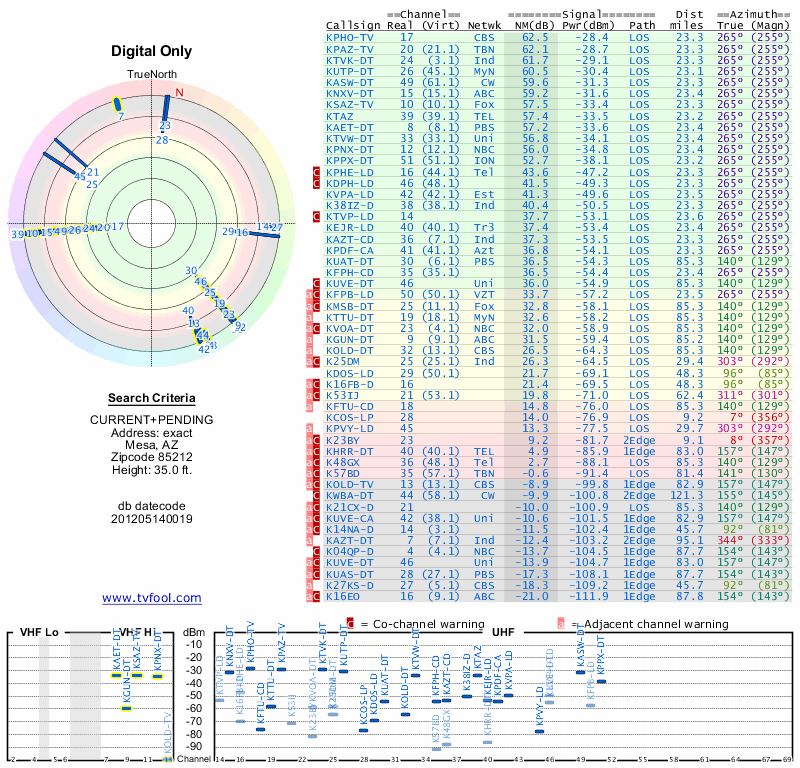Click the db datecode 201205140019 value

pos(152,519)
